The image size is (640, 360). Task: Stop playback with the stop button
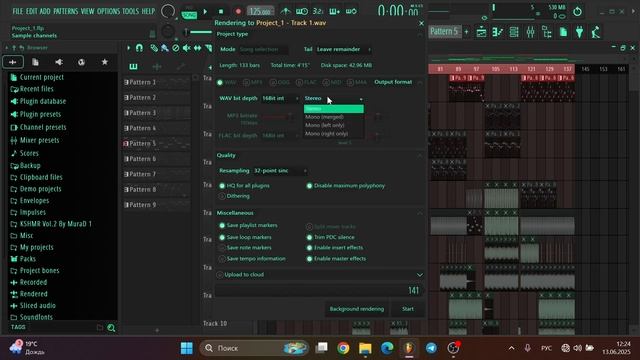tap(221, 11)
